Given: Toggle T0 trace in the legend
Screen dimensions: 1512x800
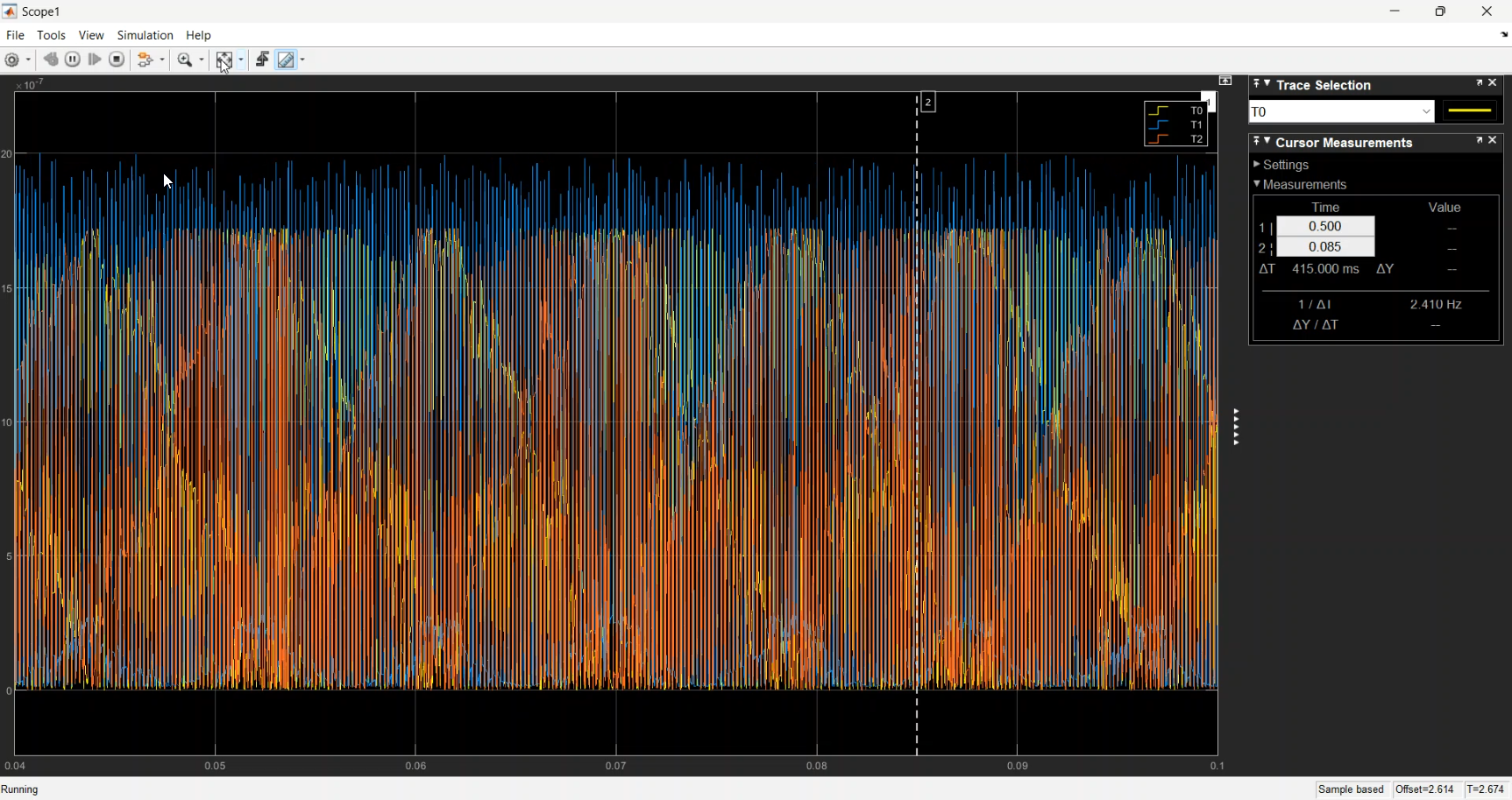Looking at the screenshot, I should coord(1177,111).
